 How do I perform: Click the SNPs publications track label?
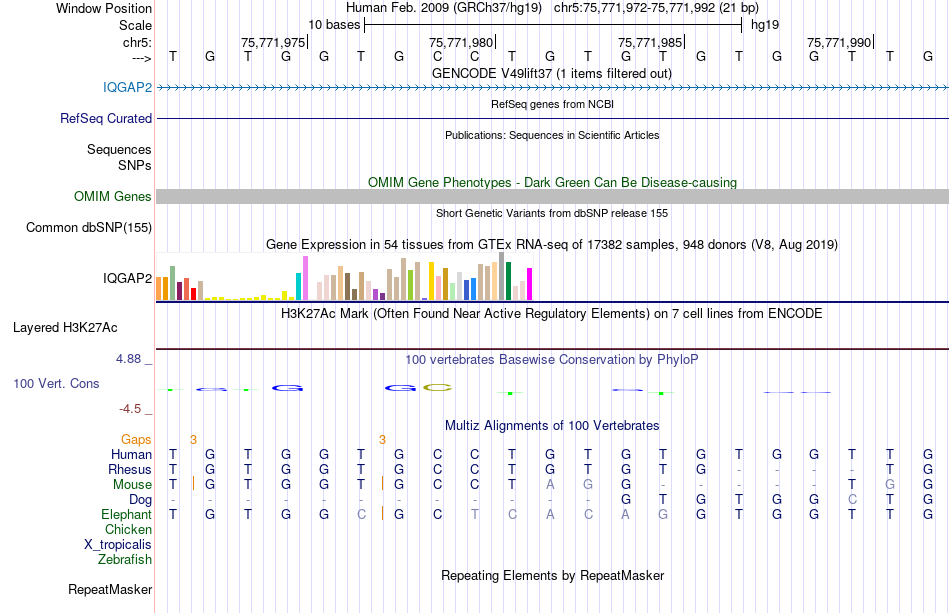135,165
